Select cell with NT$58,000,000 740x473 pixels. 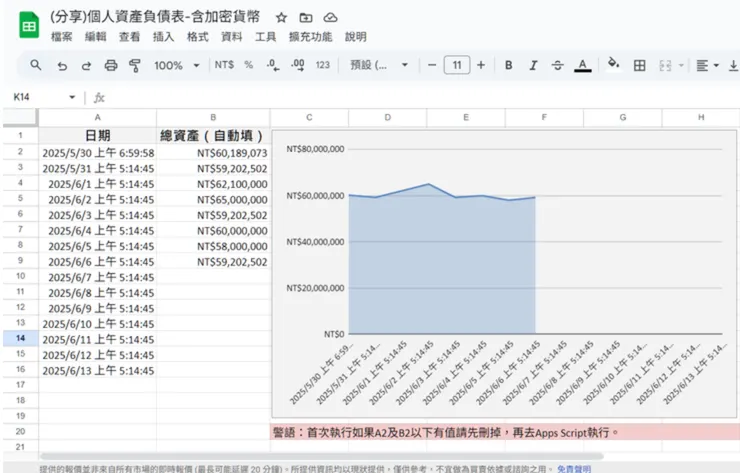click(x=213, y=246)
